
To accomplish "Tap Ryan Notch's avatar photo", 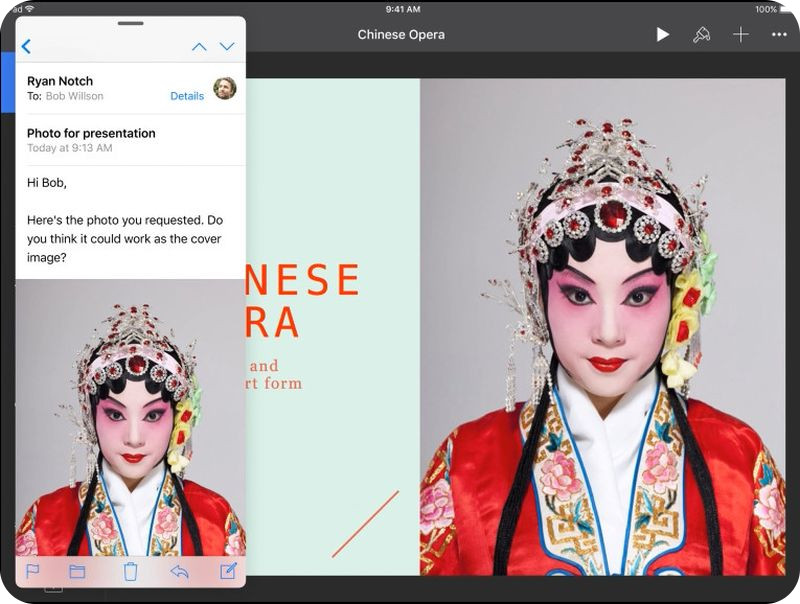I will [x=225, y=88].
